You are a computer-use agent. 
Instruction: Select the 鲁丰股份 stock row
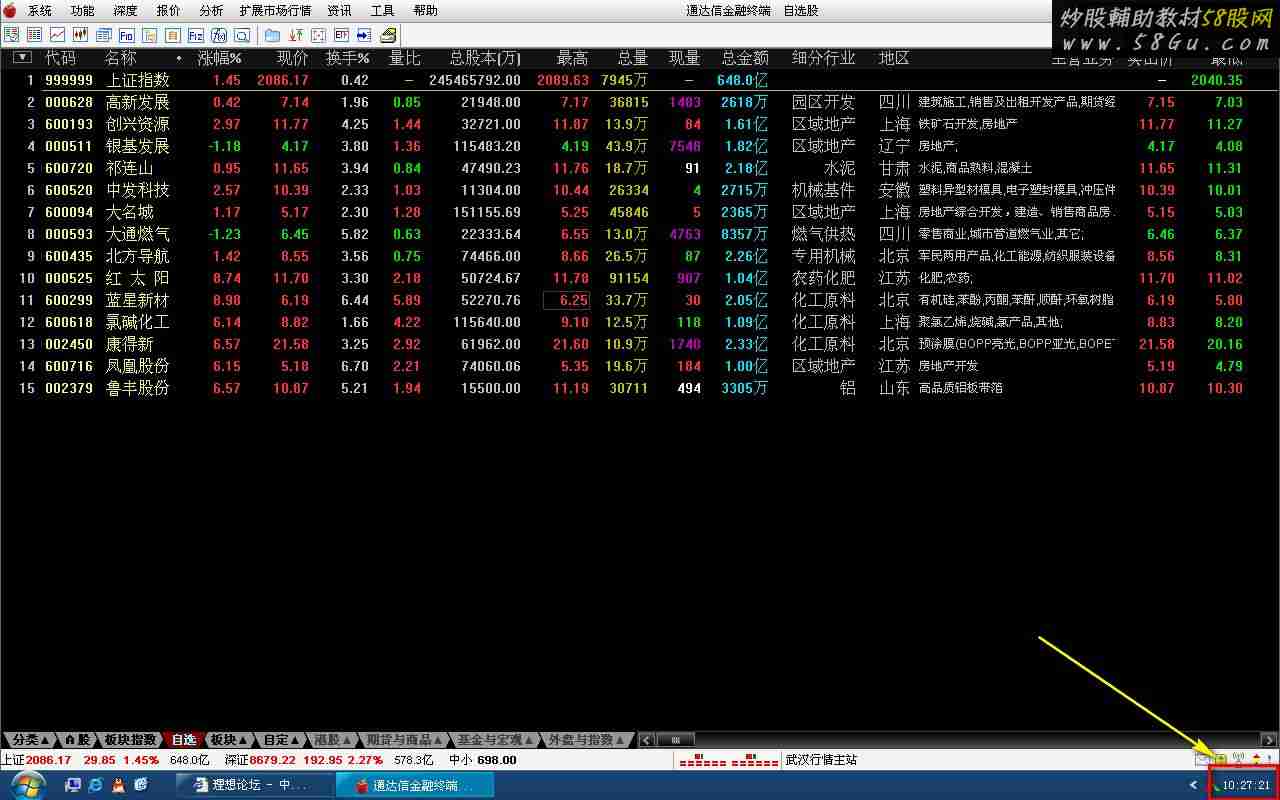click(x=640, y=388)
